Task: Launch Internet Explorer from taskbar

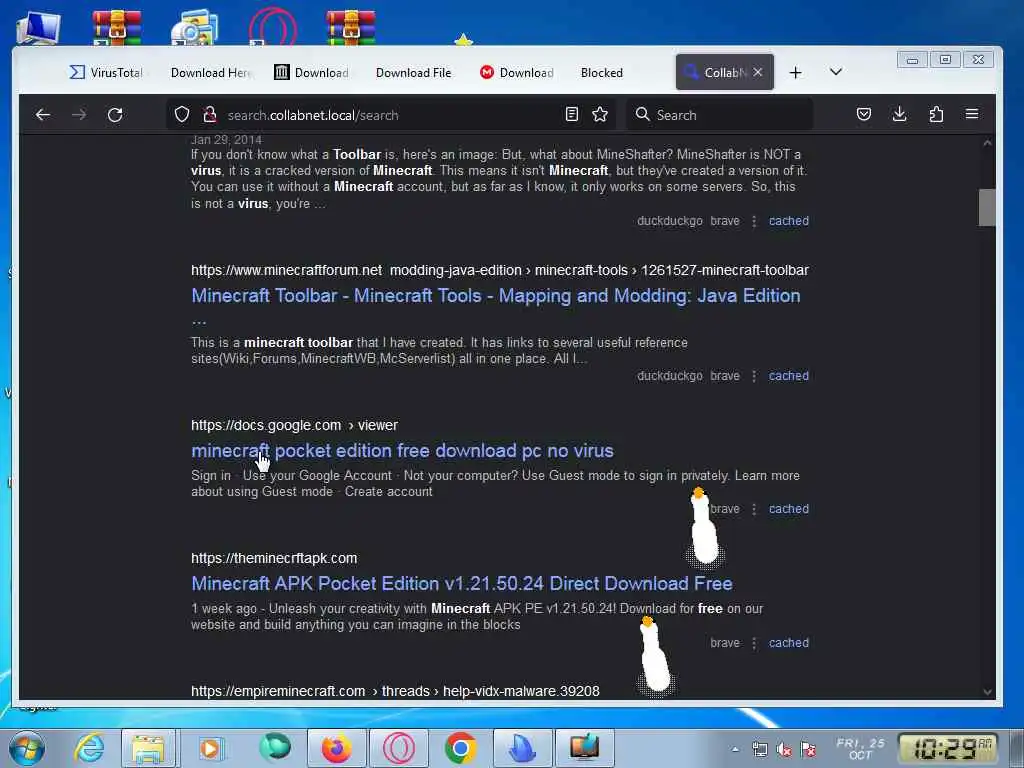Action: tap(89, 748)
